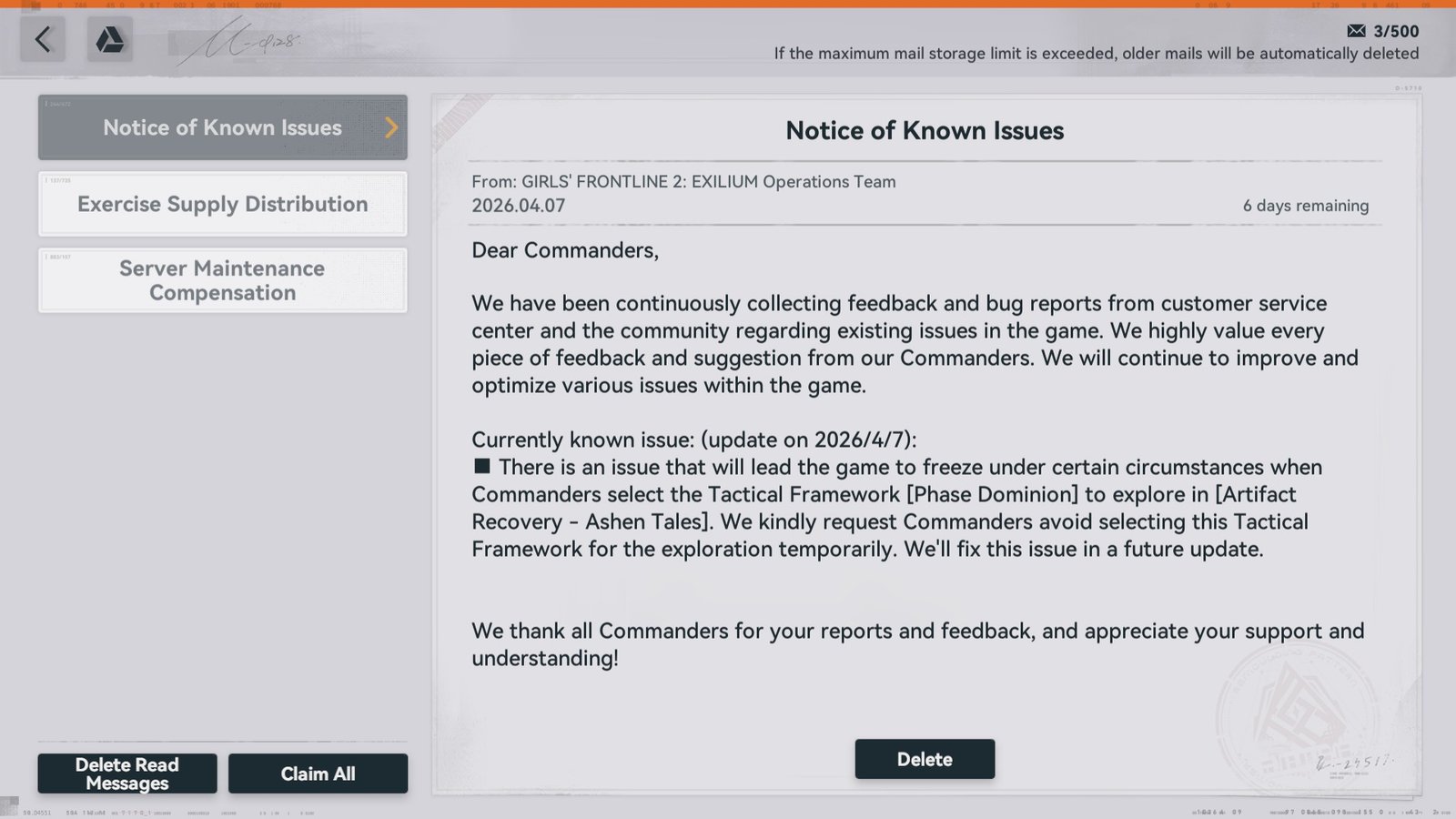Select the highlighted Notice of Known Issues entry

click(x=222, y=127)
